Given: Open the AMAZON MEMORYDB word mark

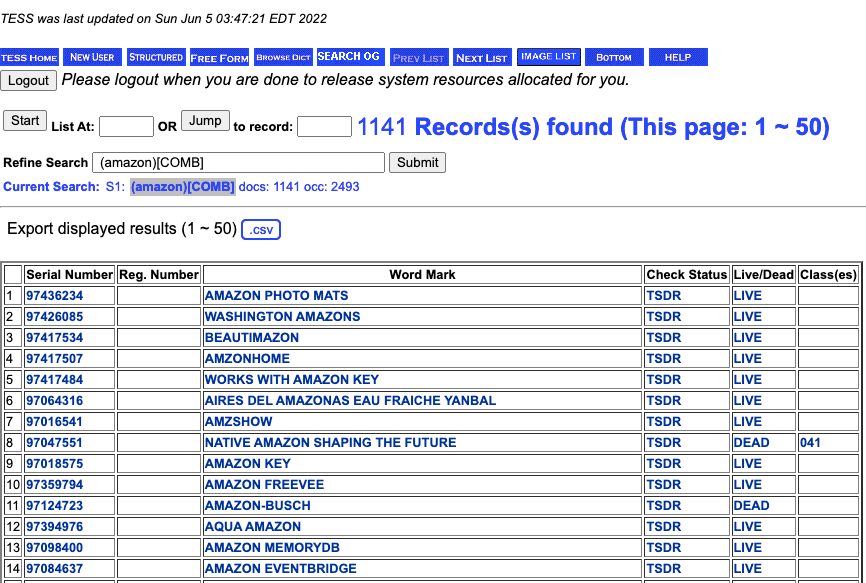Looking at the screenshot, I should point(272,547).
